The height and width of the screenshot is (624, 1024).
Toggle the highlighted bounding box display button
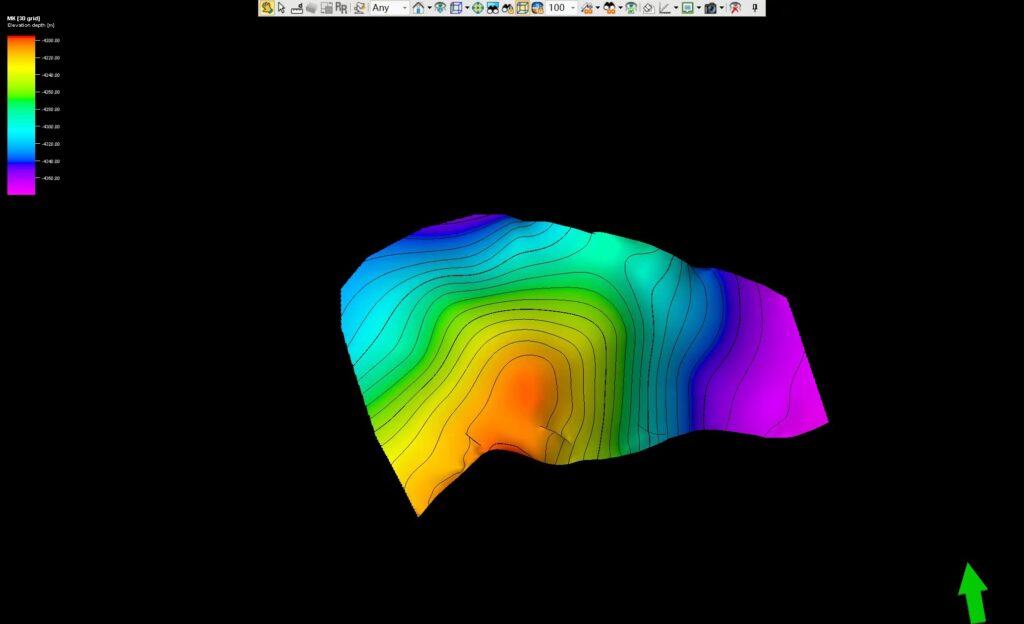point(523,8)
